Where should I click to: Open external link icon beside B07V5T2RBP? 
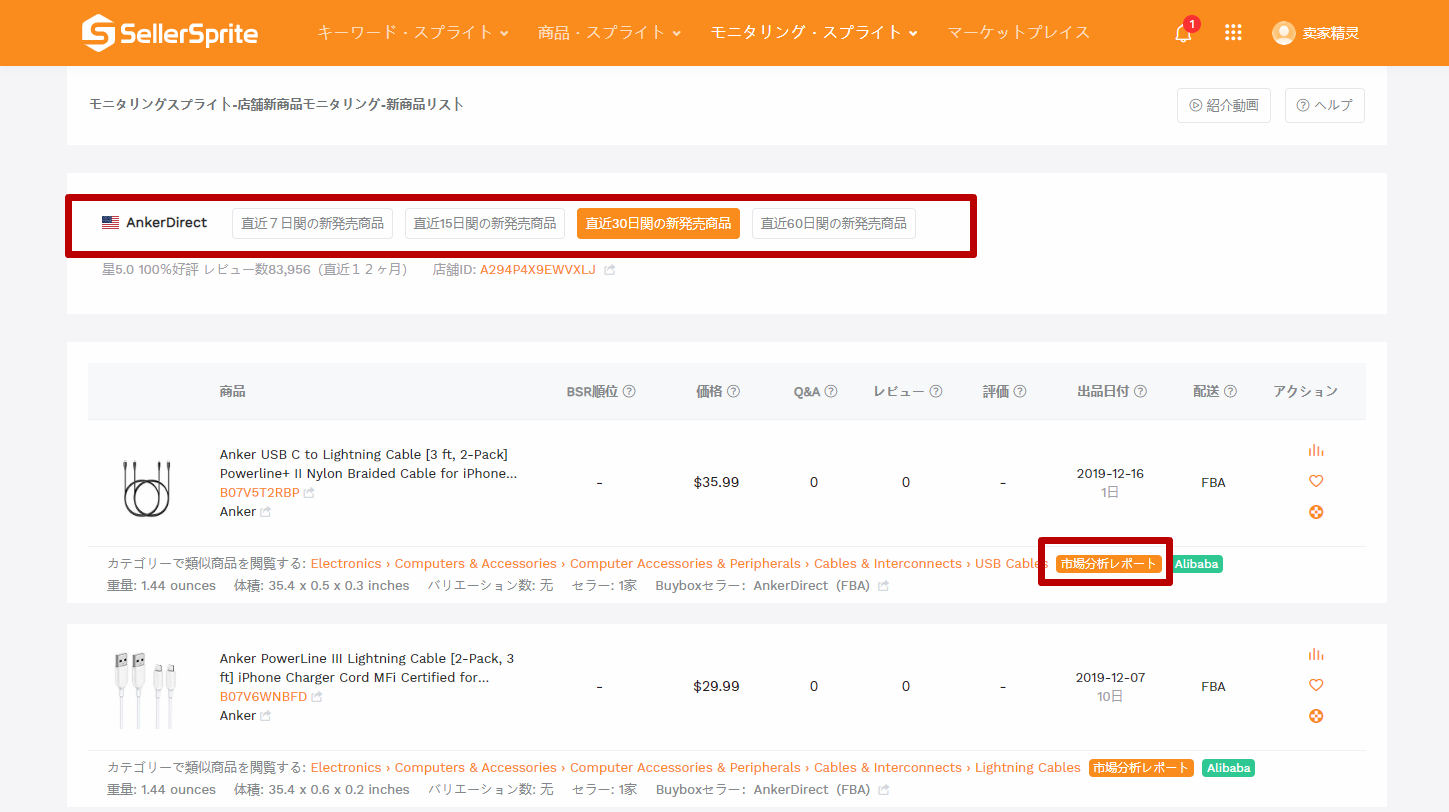coord(309,493)
